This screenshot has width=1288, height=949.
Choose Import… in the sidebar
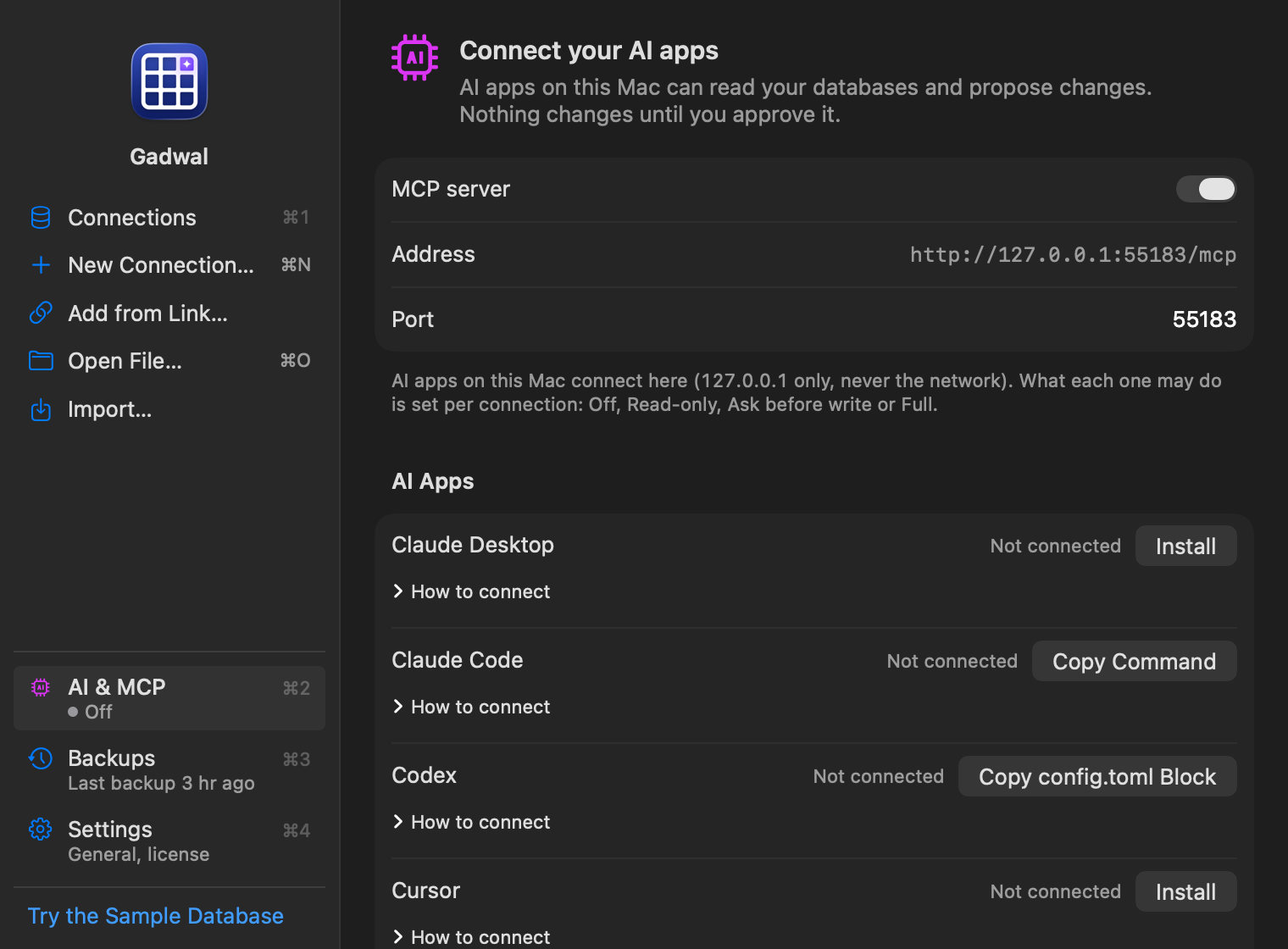tap(169, 409)
